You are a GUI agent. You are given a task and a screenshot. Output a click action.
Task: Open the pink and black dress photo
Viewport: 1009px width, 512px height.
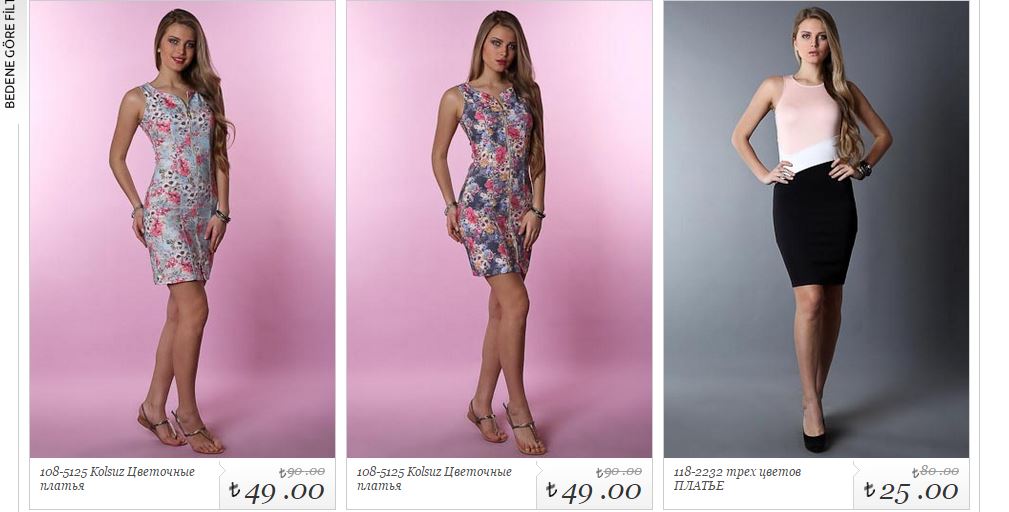point(816,229)
